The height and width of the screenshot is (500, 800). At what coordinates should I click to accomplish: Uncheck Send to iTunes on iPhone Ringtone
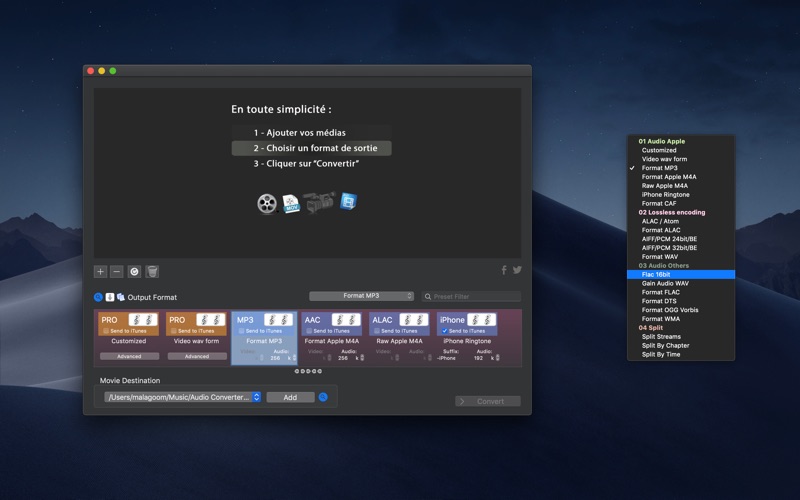445,331
